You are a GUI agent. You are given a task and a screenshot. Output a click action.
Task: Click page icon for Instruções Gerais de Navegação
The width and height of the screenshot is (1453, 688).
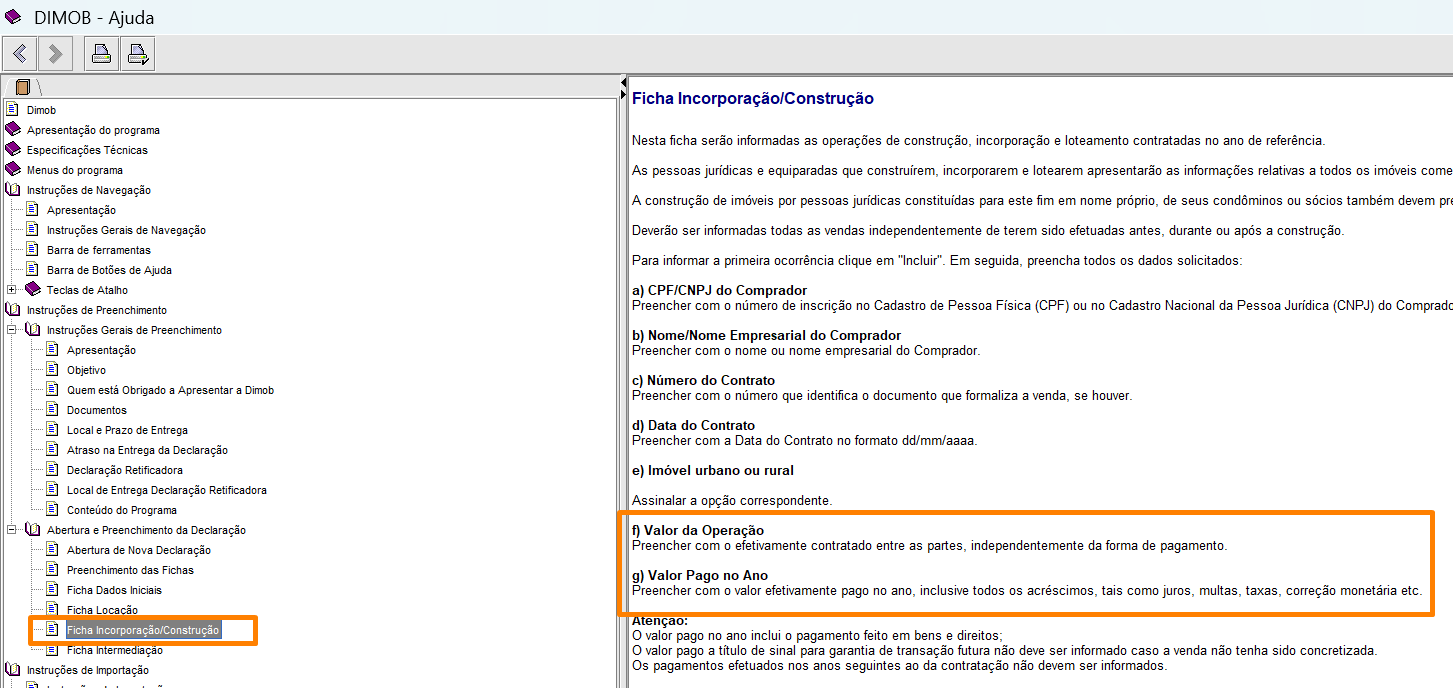32,230
